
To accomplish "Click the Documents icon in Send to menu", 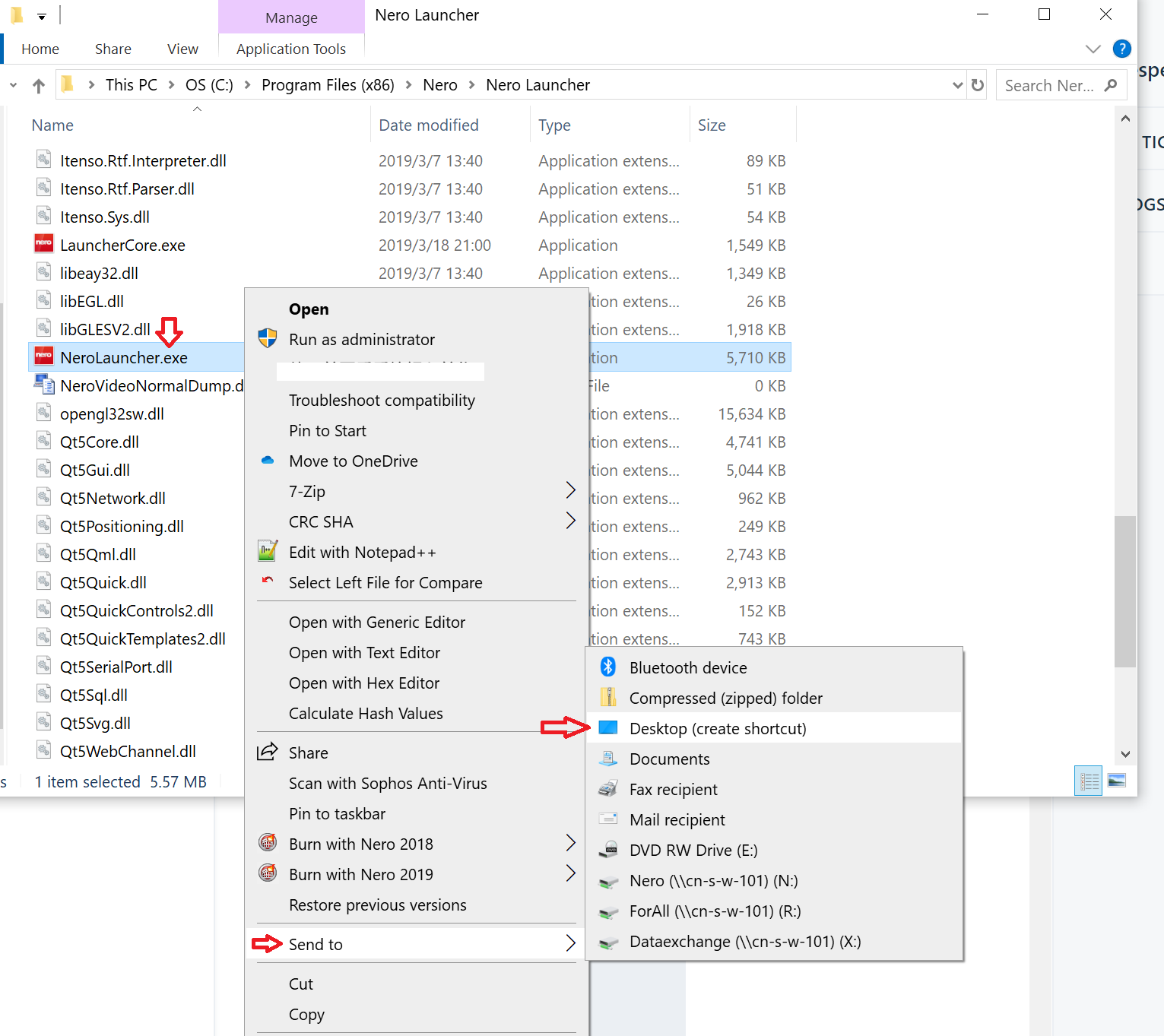I will (608, 758).
